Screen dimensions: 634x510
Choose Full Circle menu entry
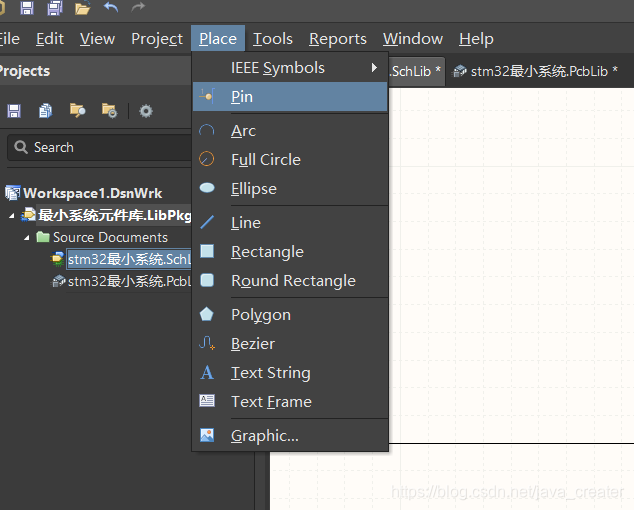pyautogui.click(x=290, y=160)
